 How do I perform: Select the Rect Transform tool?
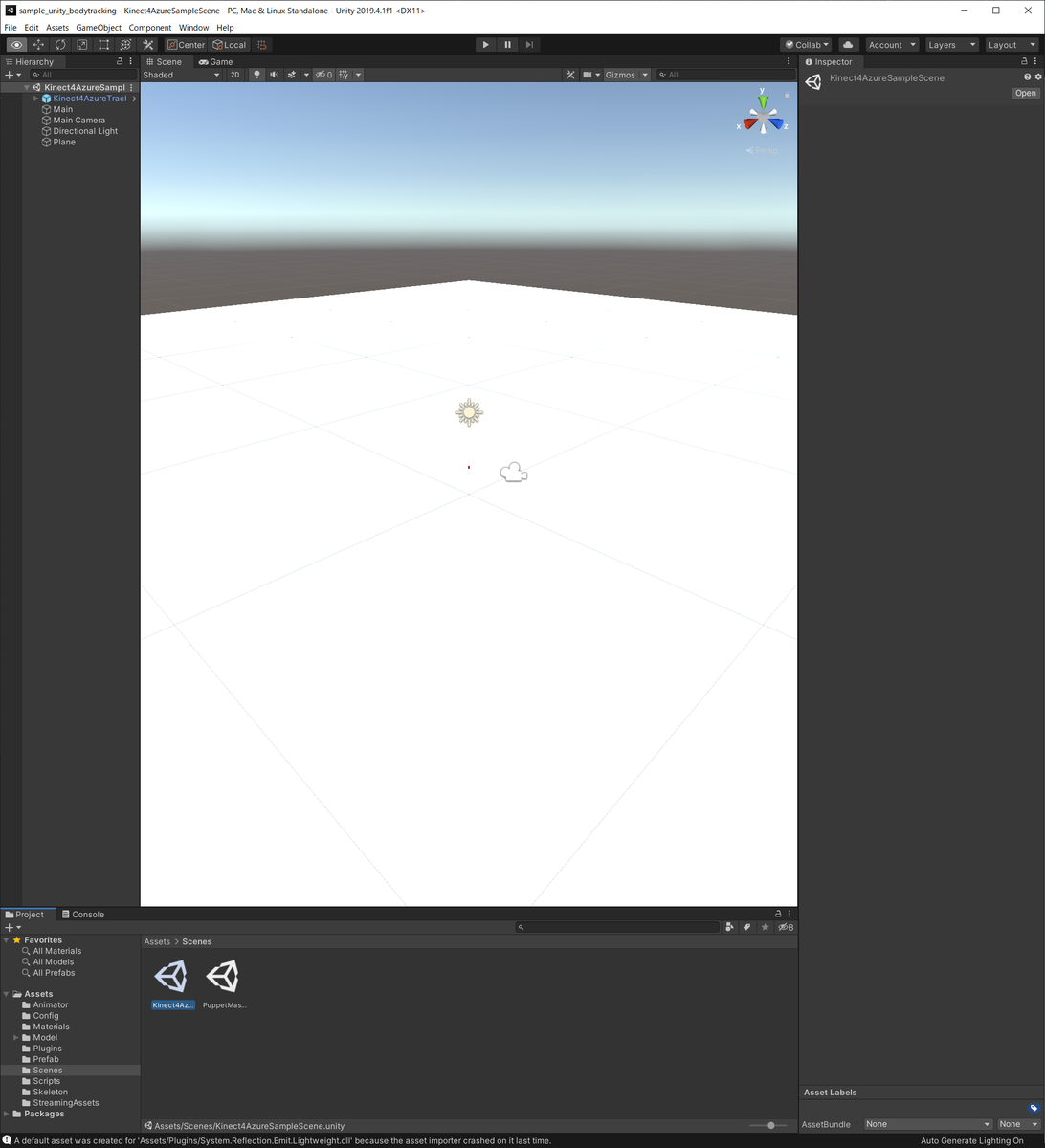(x=103, y=44)
